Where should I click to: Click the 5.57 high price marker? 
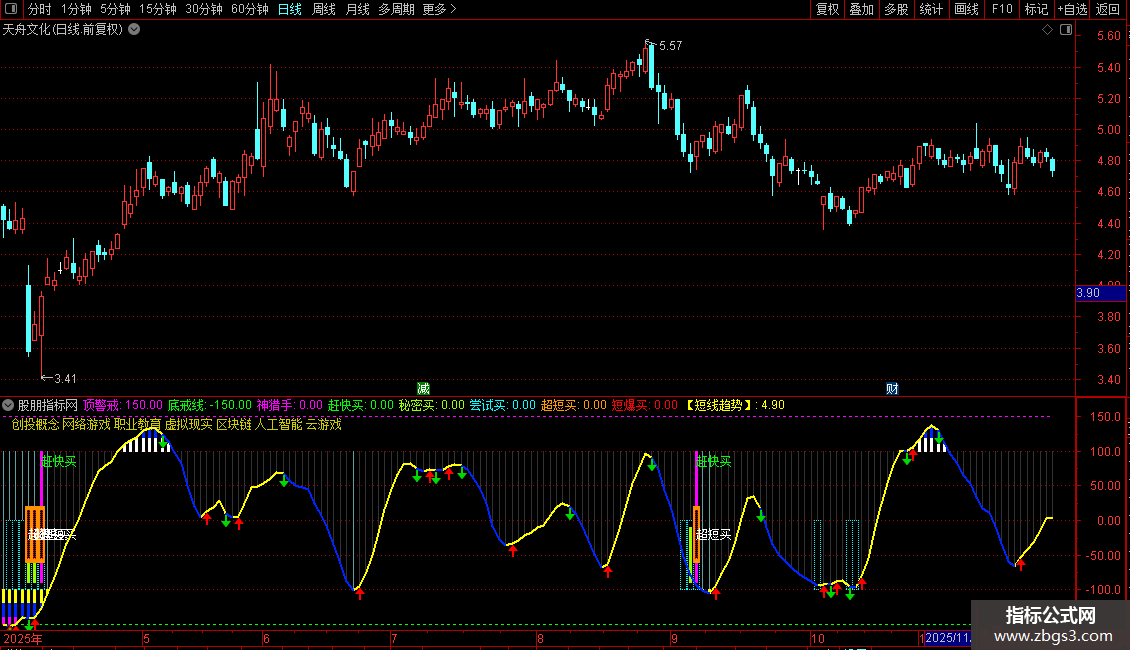tap(669, 46)
